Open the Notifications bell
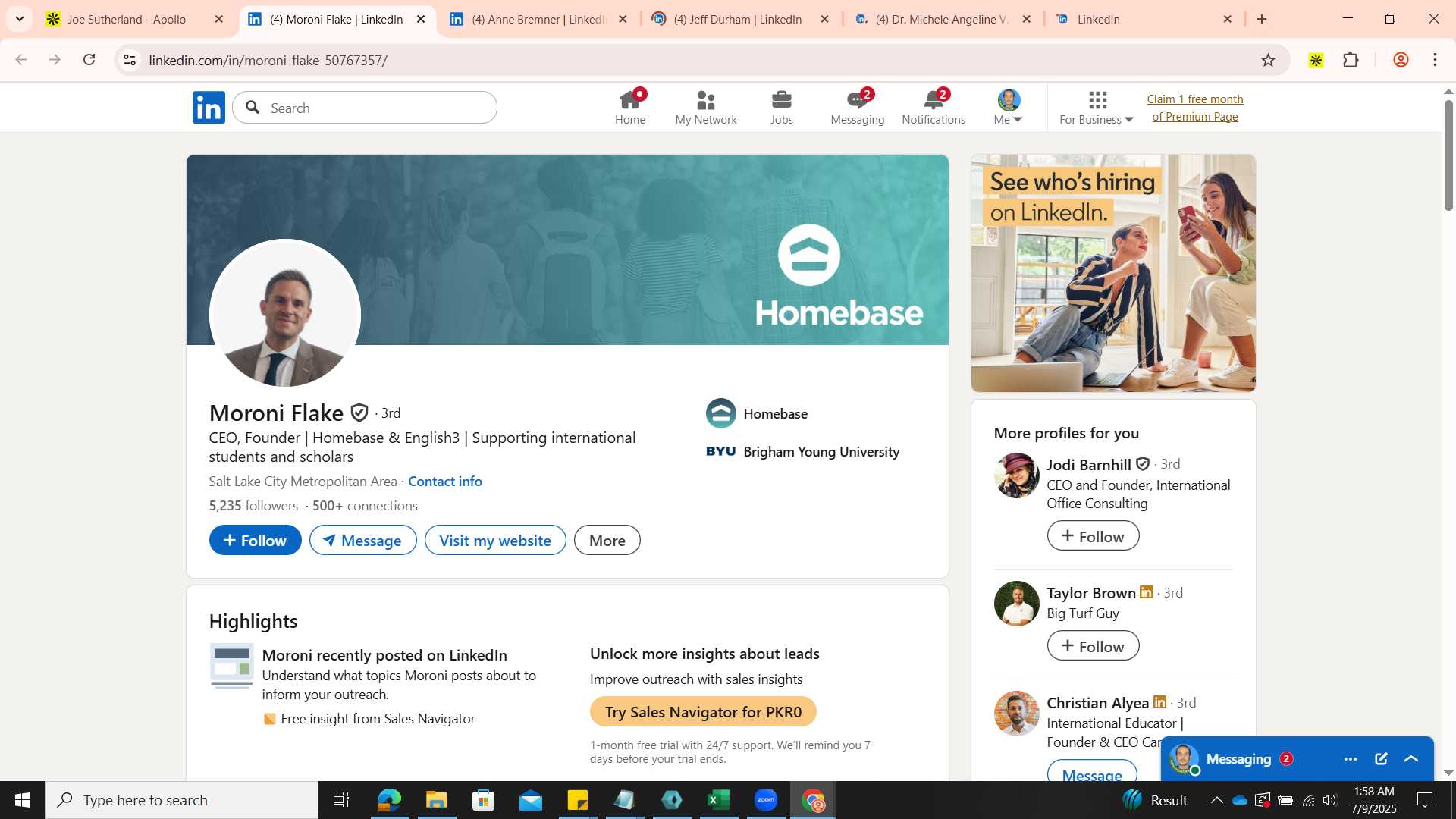 coord(934,108)
